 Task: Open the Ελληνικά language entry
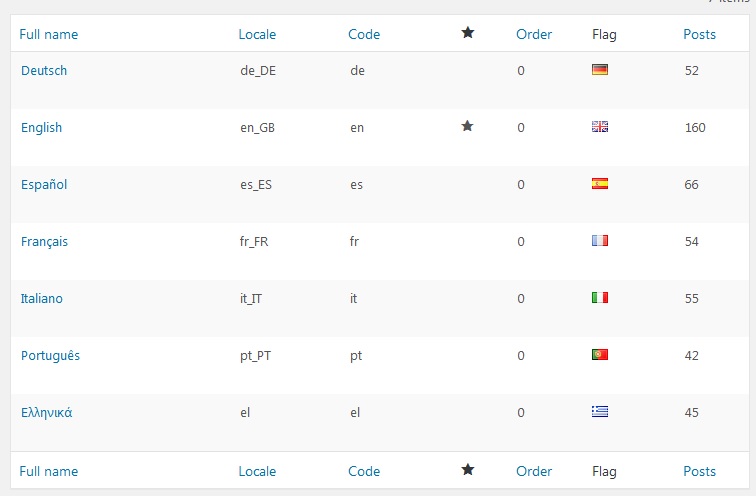(x=46, y=413)
